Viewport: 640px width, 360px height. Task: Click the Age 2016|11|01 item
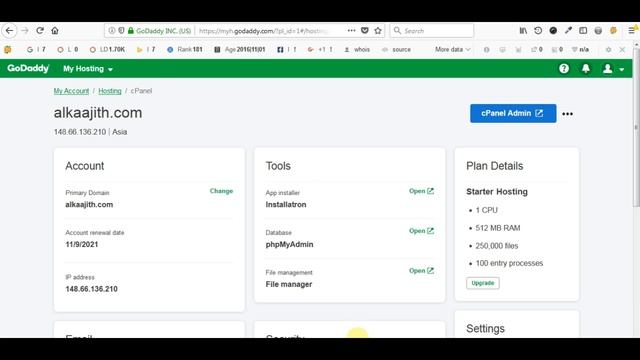(x=240, y=49)
